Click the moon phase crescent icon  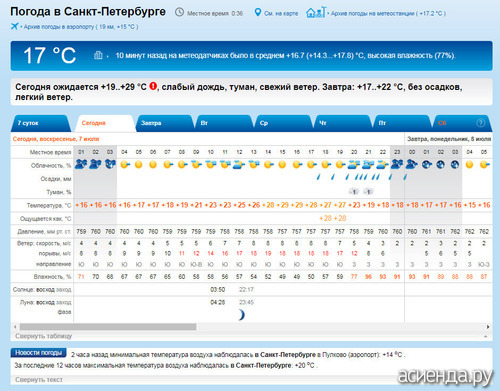pyautogui.click(x=241, y=315)
